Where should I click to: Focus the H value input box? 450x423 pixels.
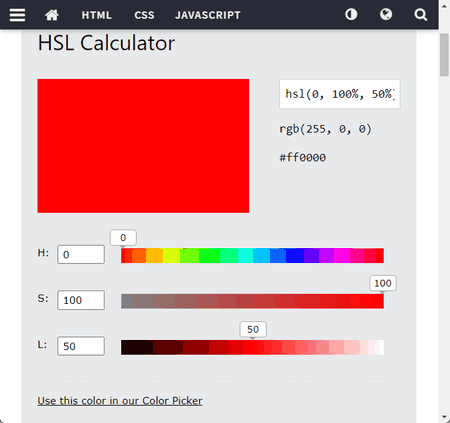(x=81, y=254)
